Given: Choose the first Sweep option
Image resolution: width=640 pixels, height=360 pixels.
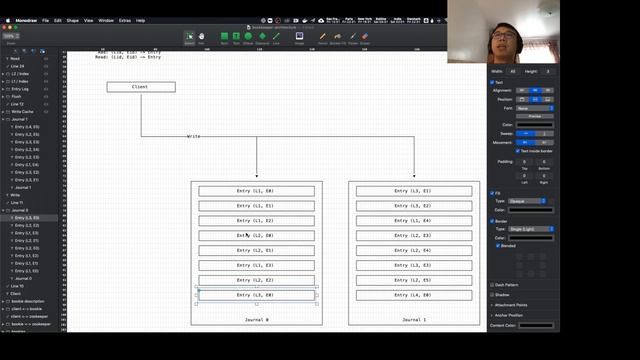Looking at the screenshot, I should (x=525, y=133).
